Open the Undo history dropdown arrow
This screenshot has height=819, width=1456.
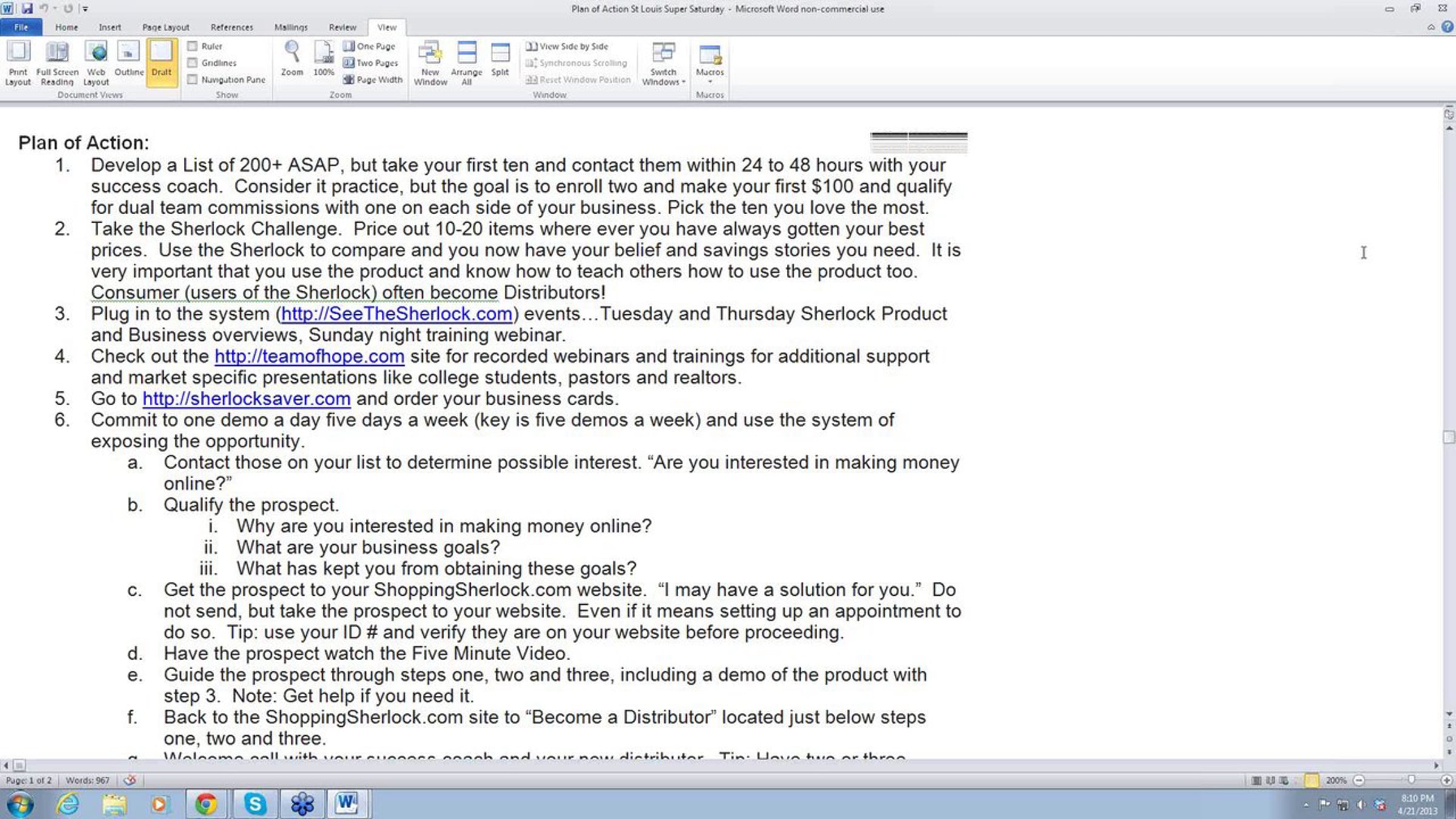(x=55, y=8)
